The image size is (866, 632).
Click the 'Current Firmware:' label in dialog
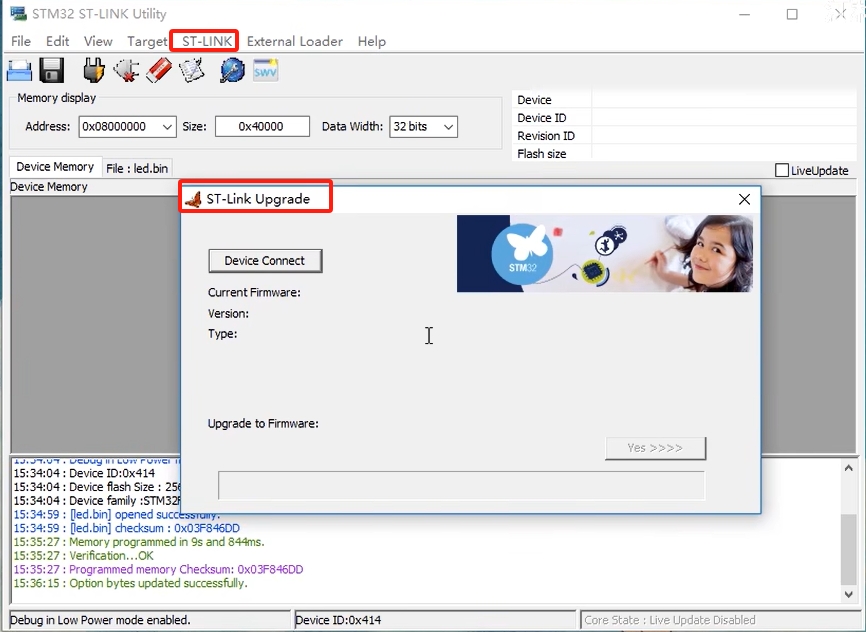(x=254, y=293)
